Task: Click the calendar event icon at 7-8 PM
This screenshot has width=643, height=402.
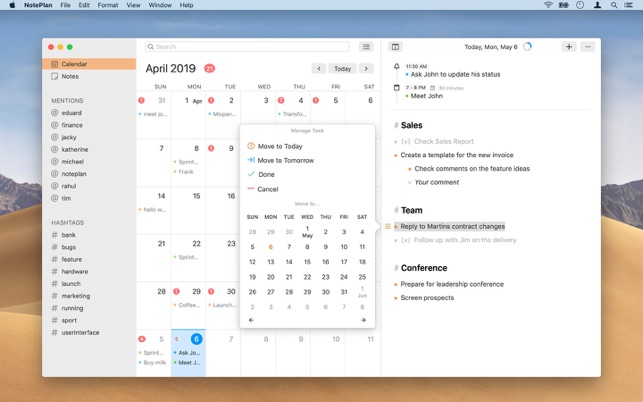Action: 397,87
